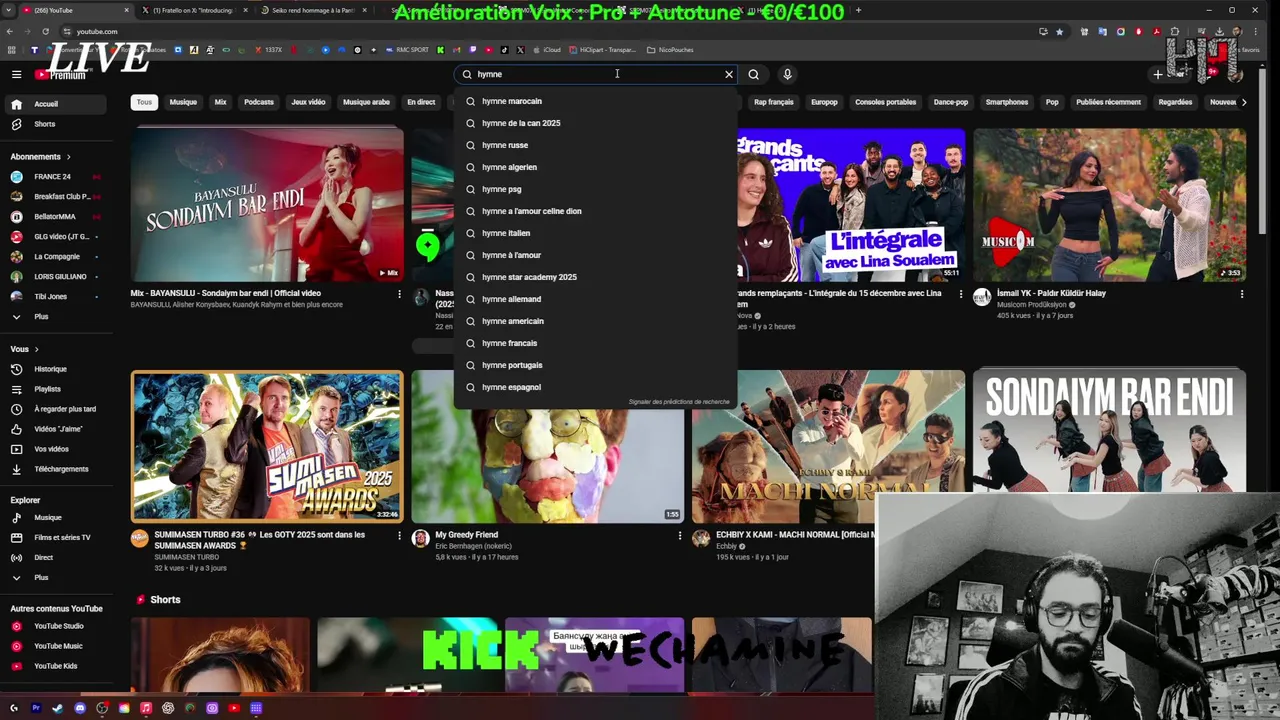Open Téléchargements in the sidebar

(57, 469)
